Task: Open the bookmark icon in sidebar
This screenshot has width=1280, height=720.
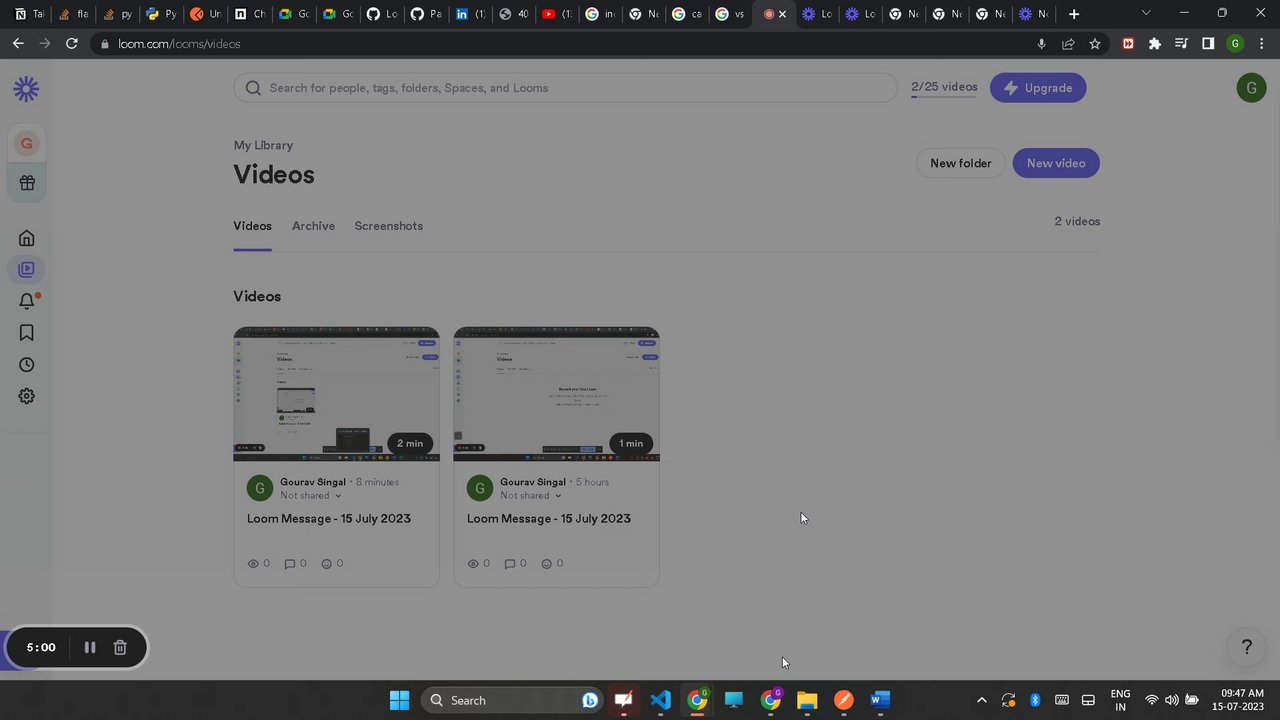Action: coord(27,333)
